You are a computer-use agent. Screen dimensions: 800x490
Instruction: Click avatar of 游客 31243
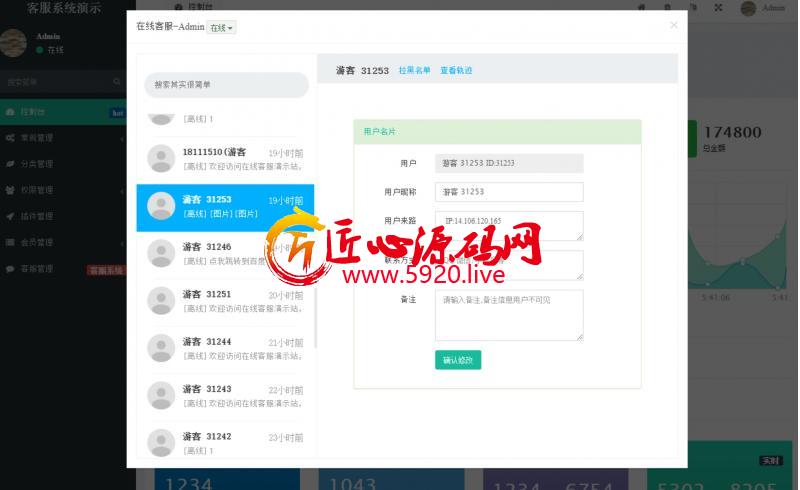(161, 396)
